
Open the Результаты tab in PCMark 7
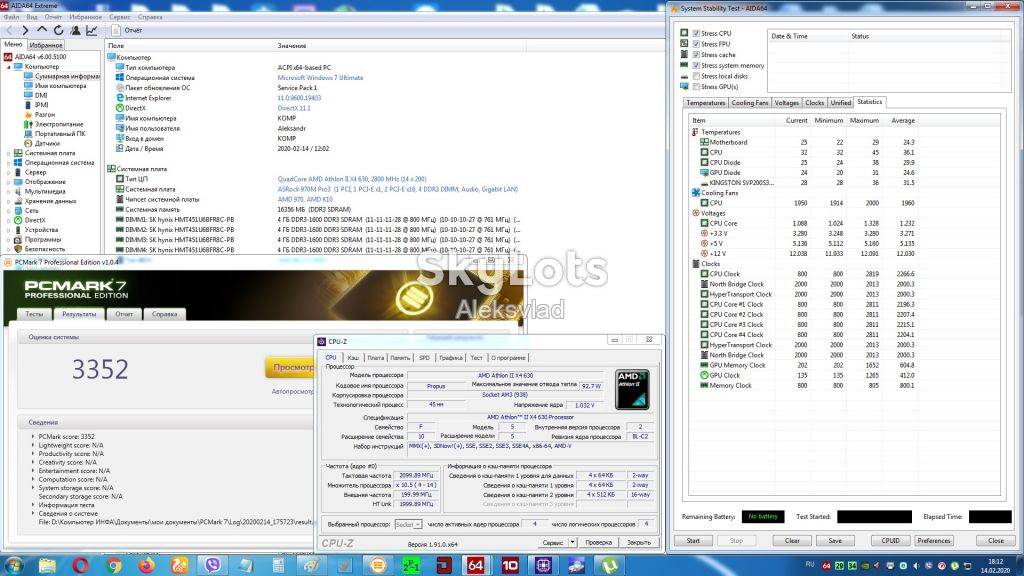tap(79, 314)
